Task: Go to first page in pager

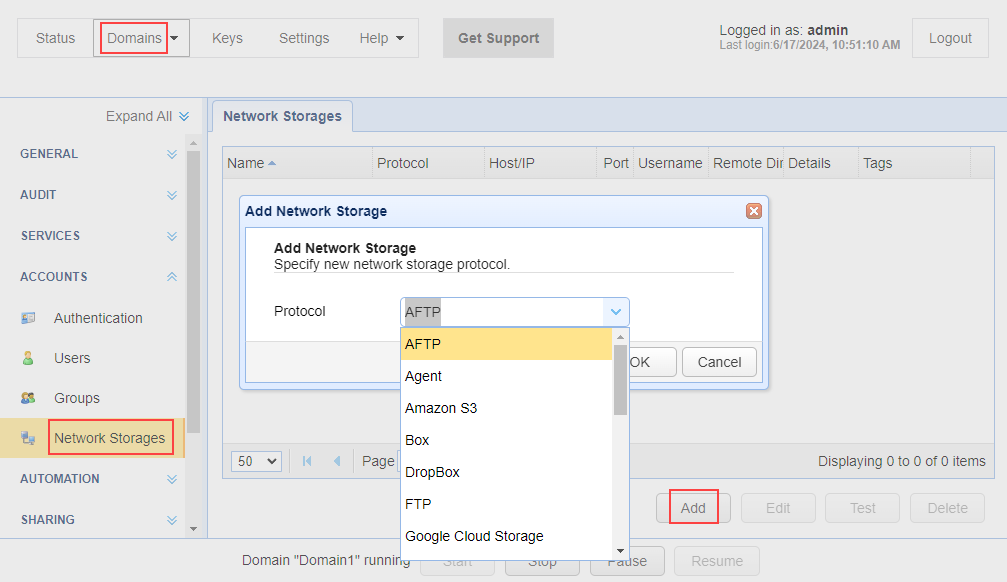Action: coord(307,461)
